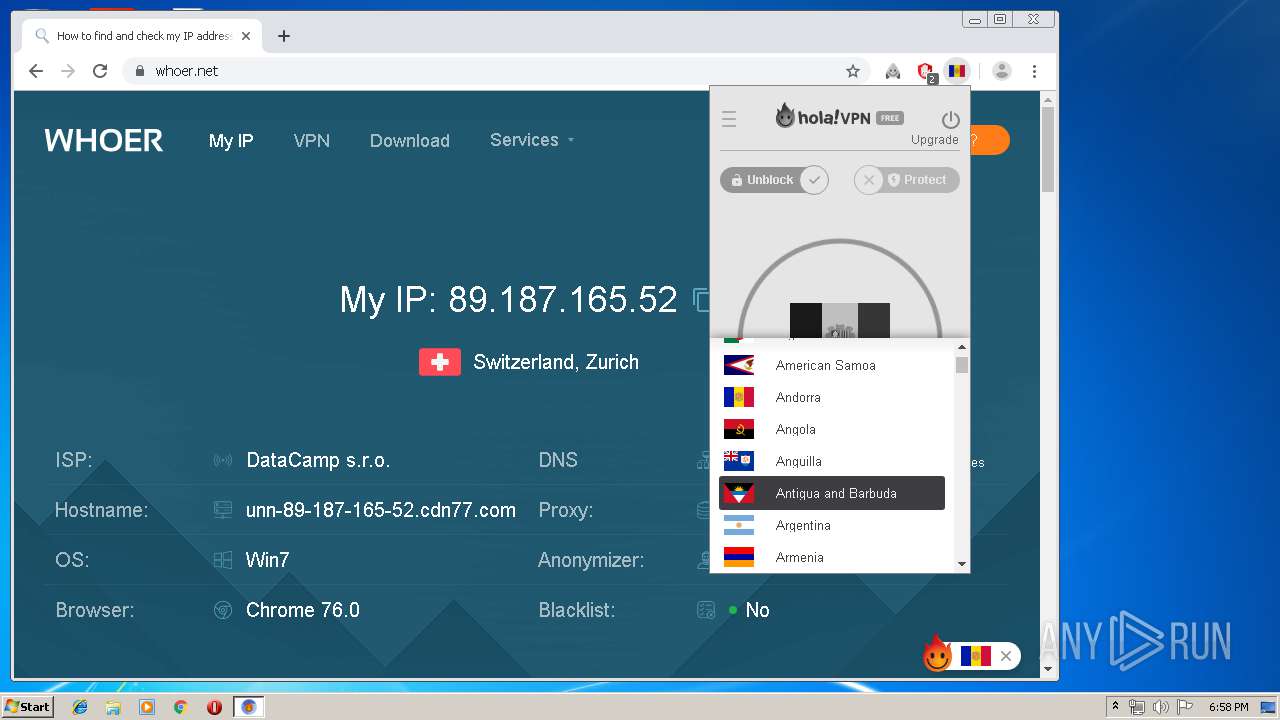Go forward in browser

[68, 71]
